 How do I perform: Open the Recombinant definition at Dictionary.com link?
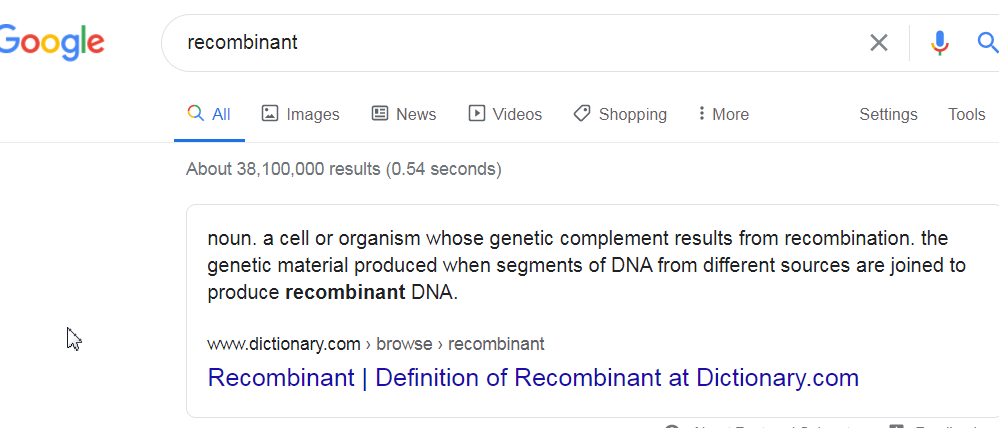[533, 378]
